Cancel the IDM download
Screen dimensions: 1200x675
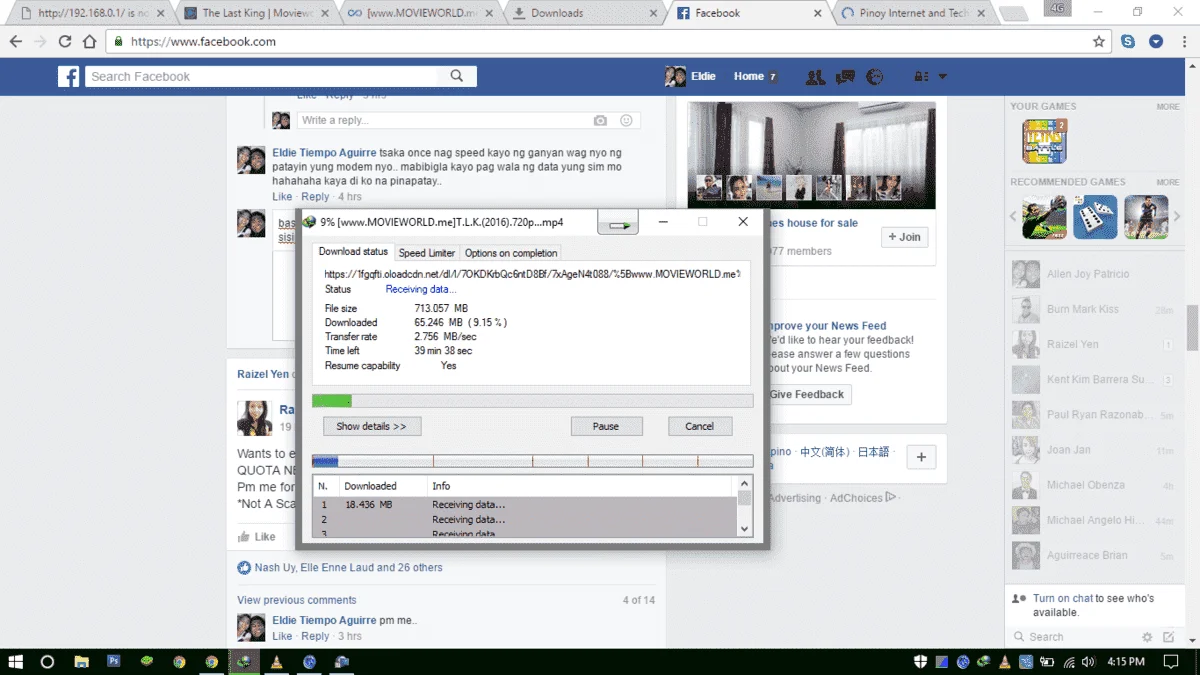700,426
